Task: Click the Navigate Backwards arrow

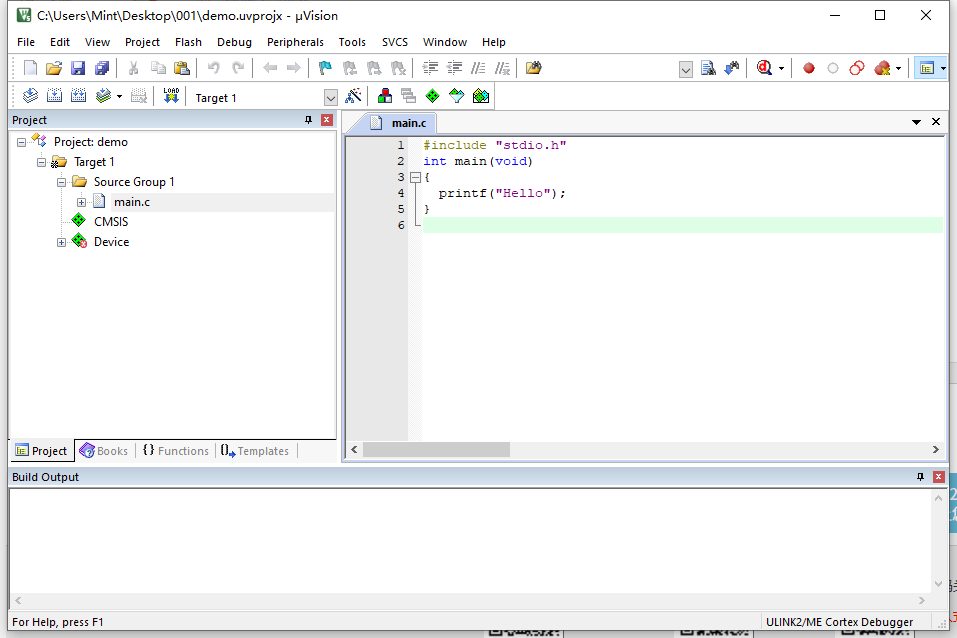Action: pyautogui.click(x=270, y=68)
